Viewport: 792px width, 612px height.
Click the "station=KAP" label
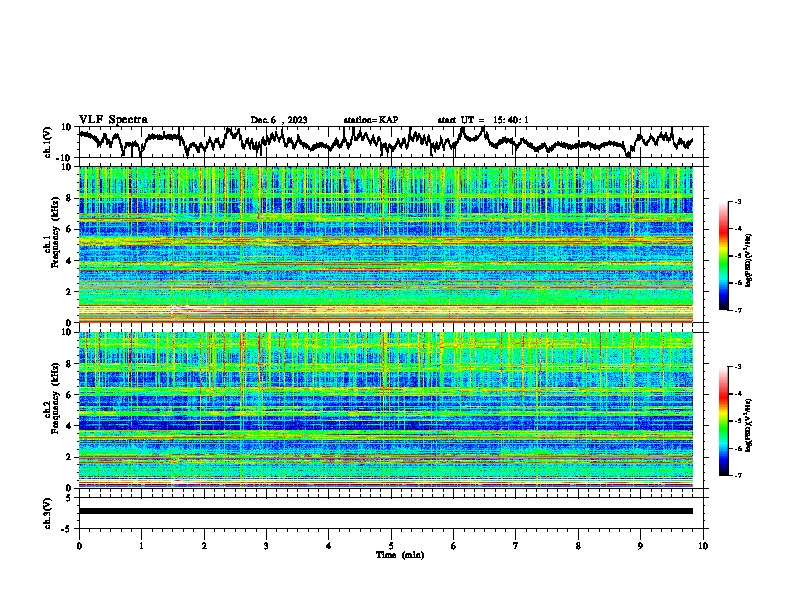click(x=371, y=120)
